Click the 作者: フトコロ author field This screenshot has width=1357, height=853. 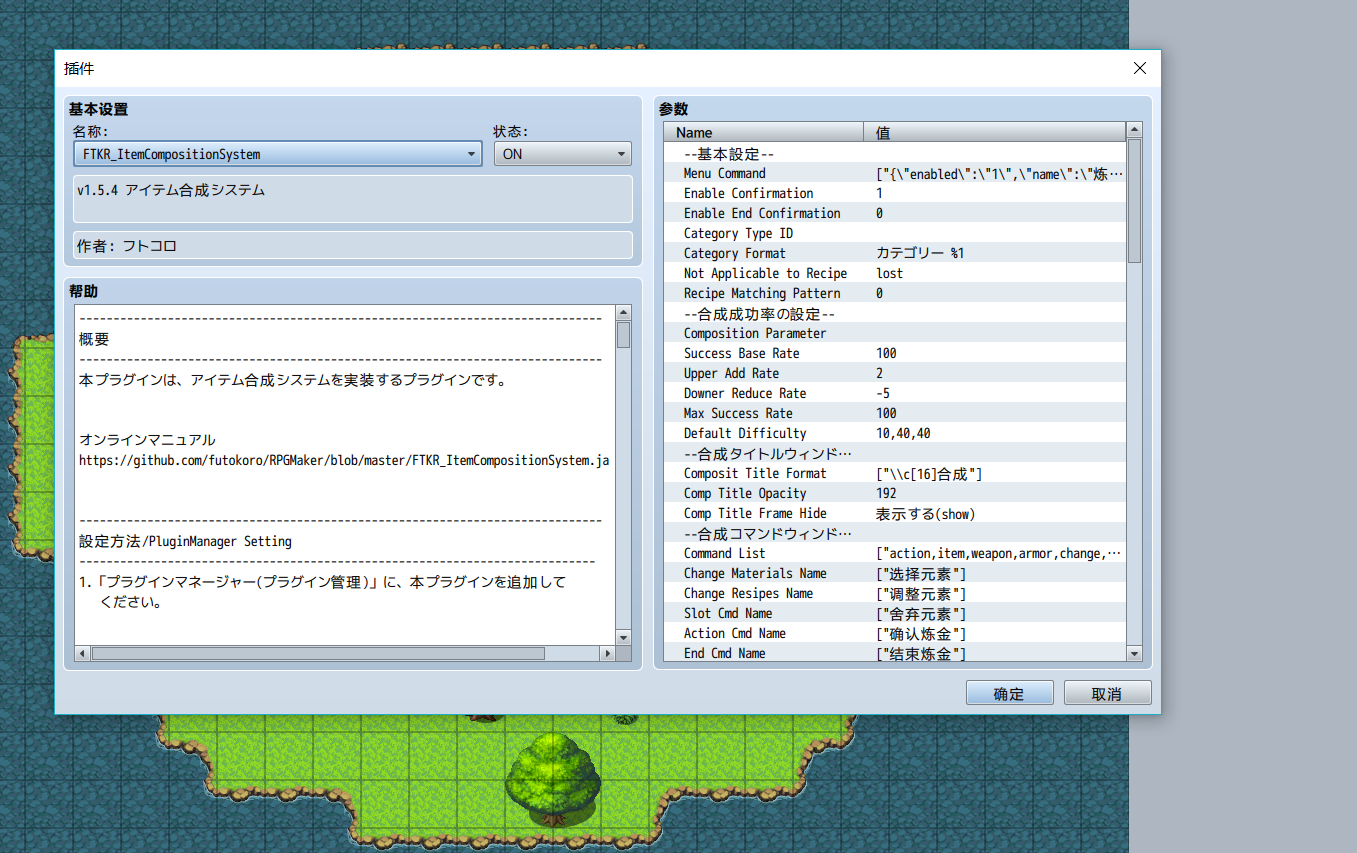coord(353,245)
